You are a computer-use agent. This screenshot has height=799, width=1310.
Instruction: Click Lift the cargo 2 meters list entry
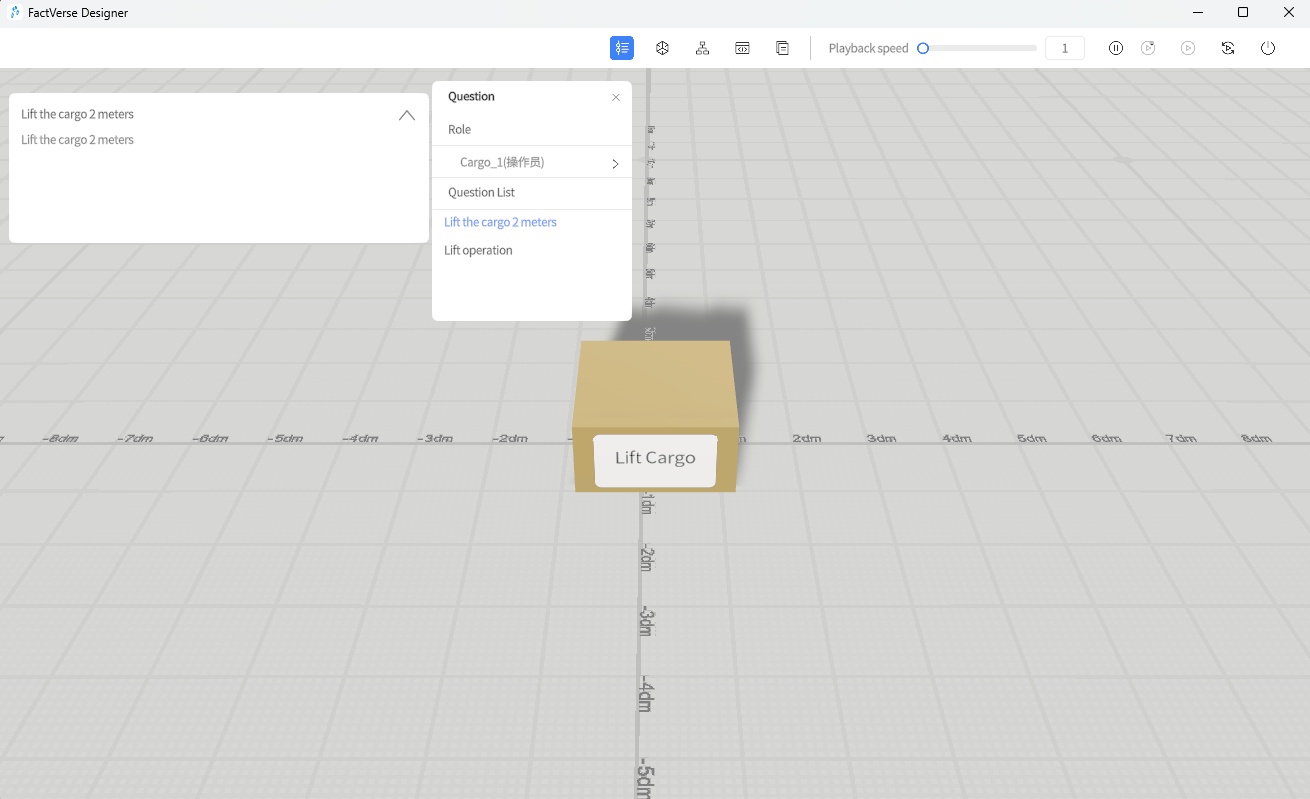point(77,139)
